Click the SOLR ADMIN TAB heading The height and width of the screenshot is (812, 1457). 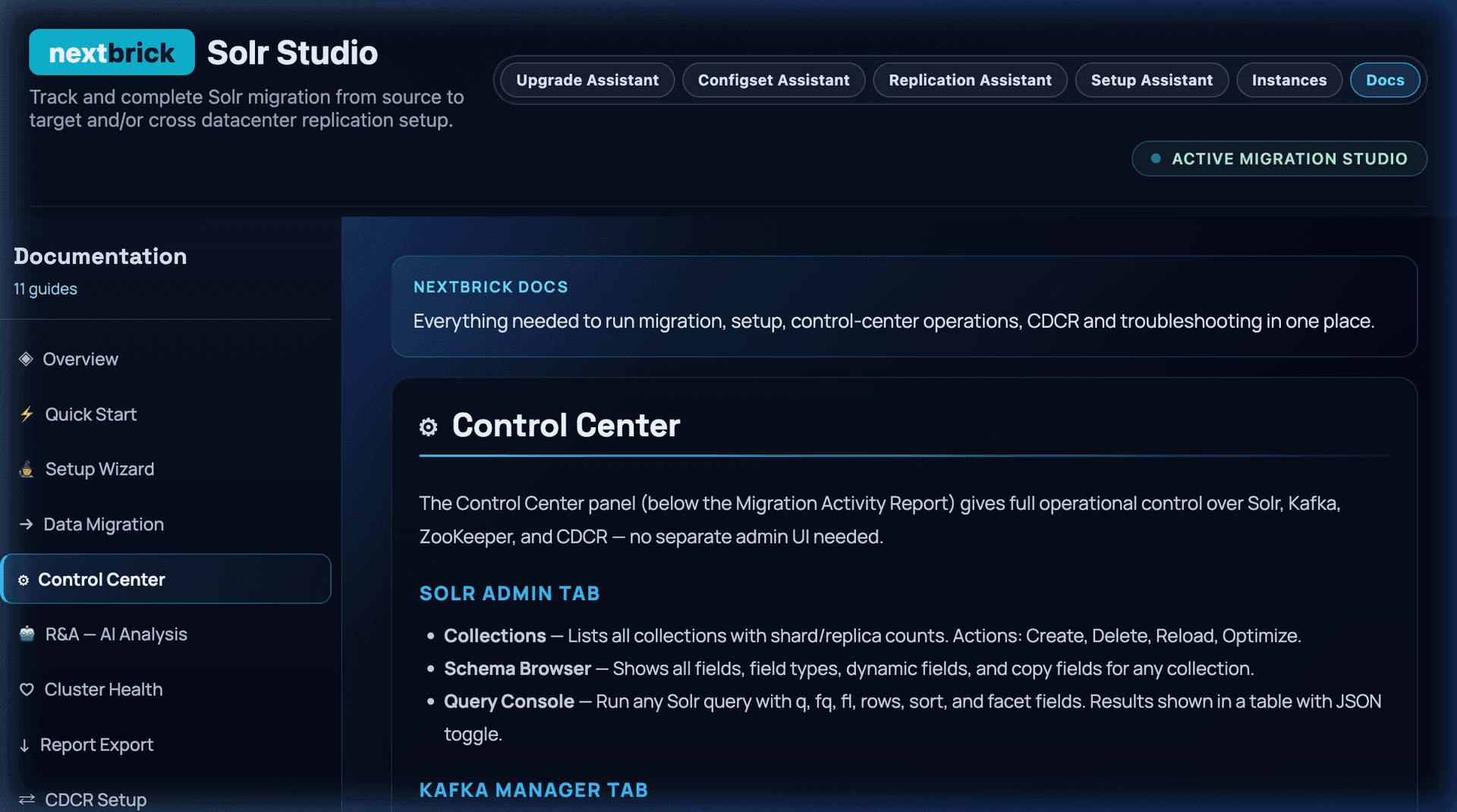[x=510, y=593]
